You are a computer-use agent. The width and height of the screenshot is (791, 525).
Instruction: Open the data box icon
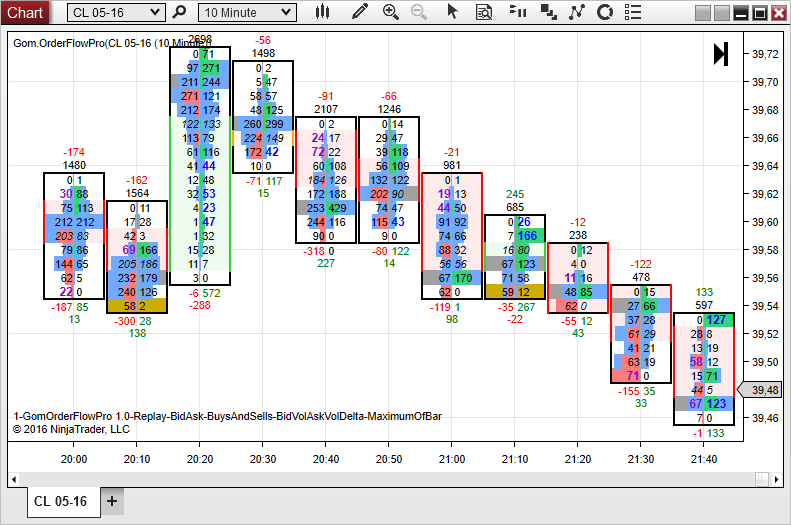pyautogui.click(x=484, y=12)
